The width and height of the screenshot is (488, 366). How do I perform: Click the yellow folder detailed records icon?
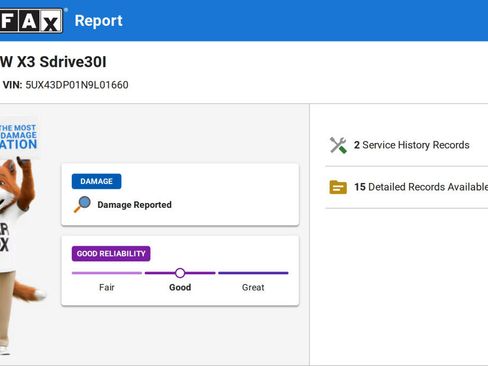coord(338,187)
